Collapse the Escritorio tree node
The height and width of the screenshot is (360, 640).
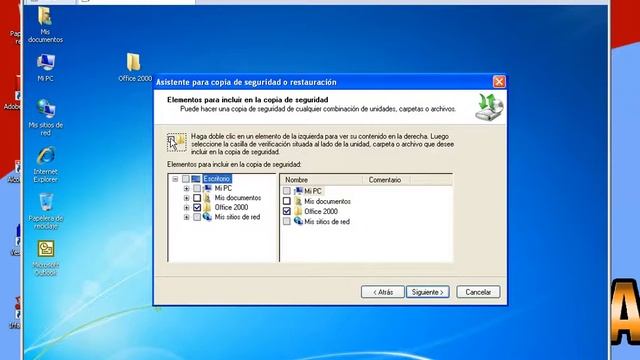[x=175, y=179]
